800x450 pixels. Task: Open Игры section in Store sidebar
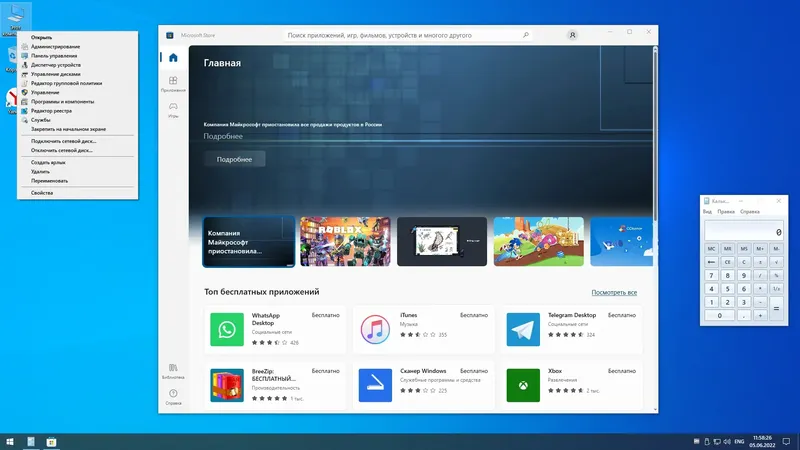(173, 110)
